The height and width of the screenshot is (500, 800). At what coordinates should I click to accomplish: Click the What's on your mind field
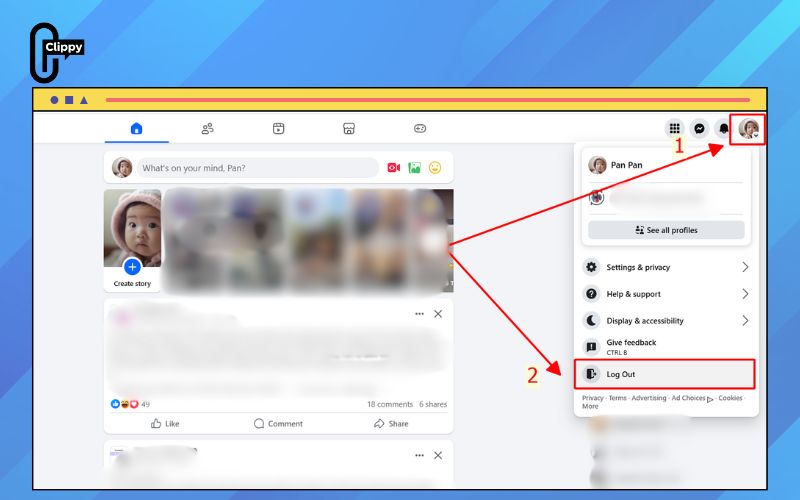pos(258,168)
